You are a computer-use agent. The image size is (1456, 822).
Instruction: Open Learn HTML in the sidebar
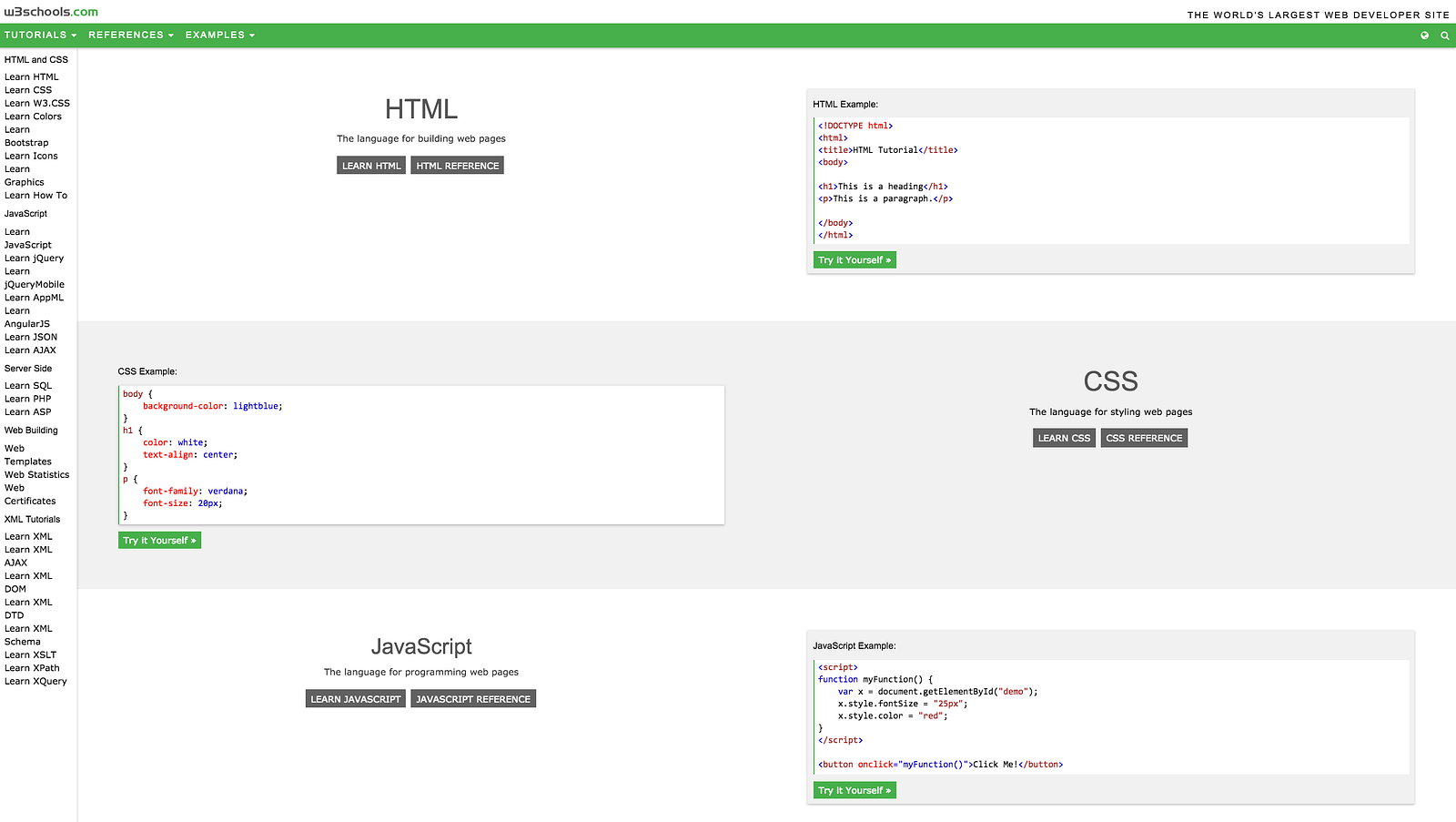point(32,77)
